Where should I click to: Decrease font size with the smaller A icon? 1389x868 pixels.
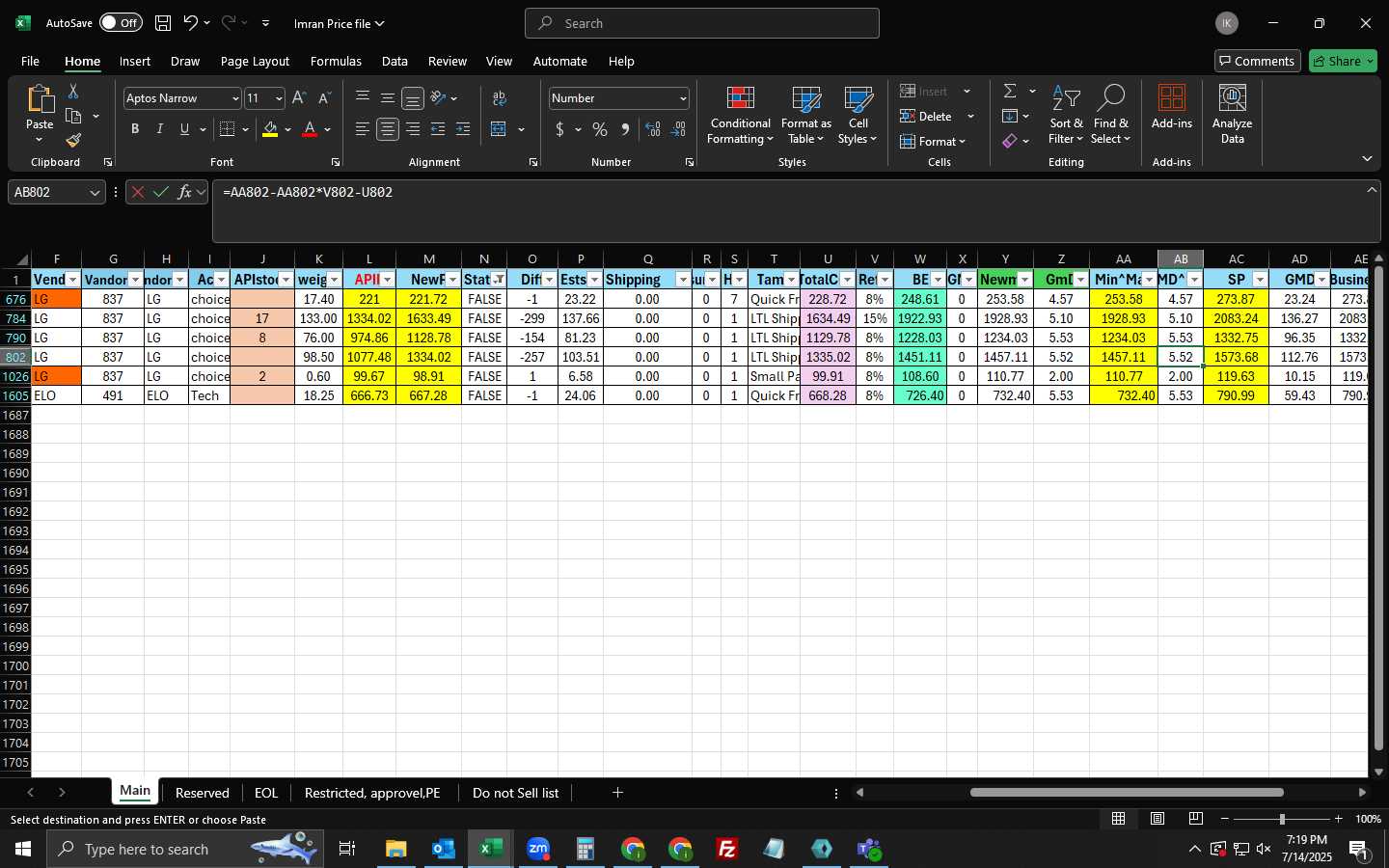(x=324, y=98)
